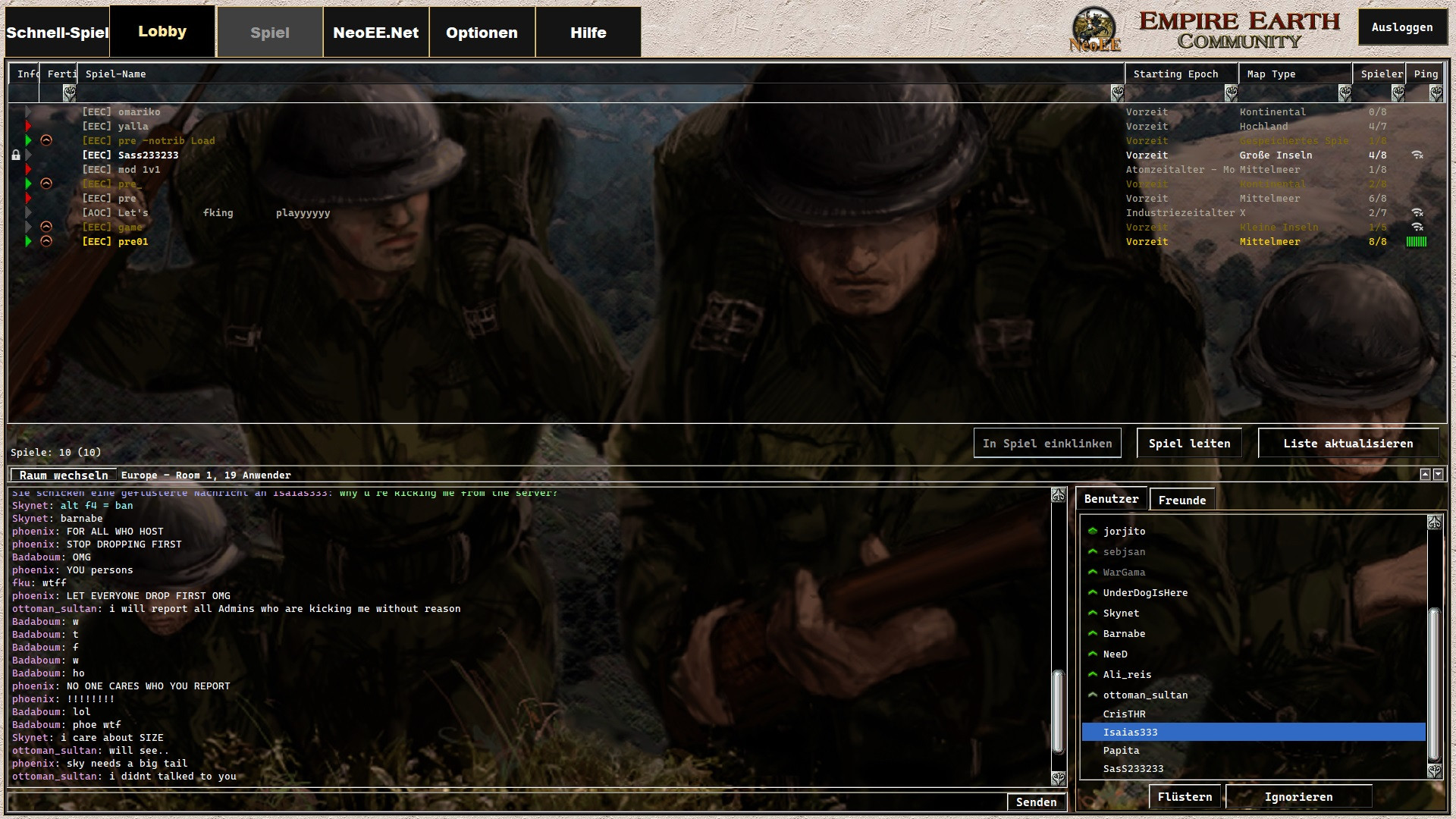Open the Fertig column filter dropdown

coord(69,93)
